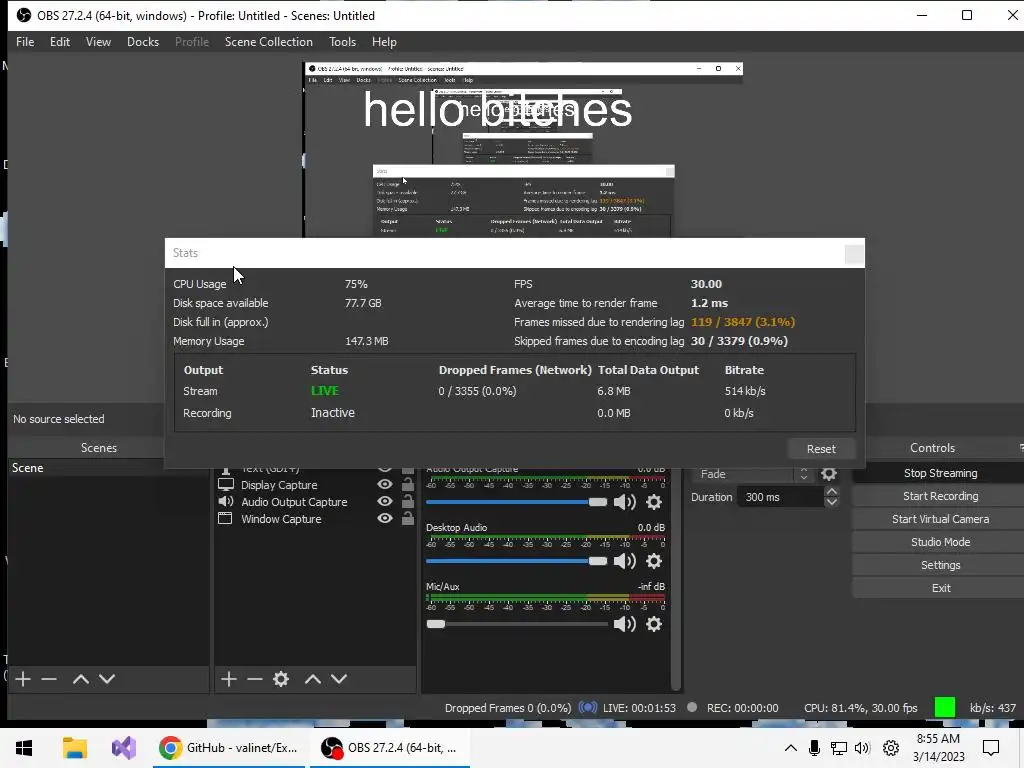The image size is (1024, 768).
Task: Open Fade transition properties gear
Action: [x=829, y=474]
